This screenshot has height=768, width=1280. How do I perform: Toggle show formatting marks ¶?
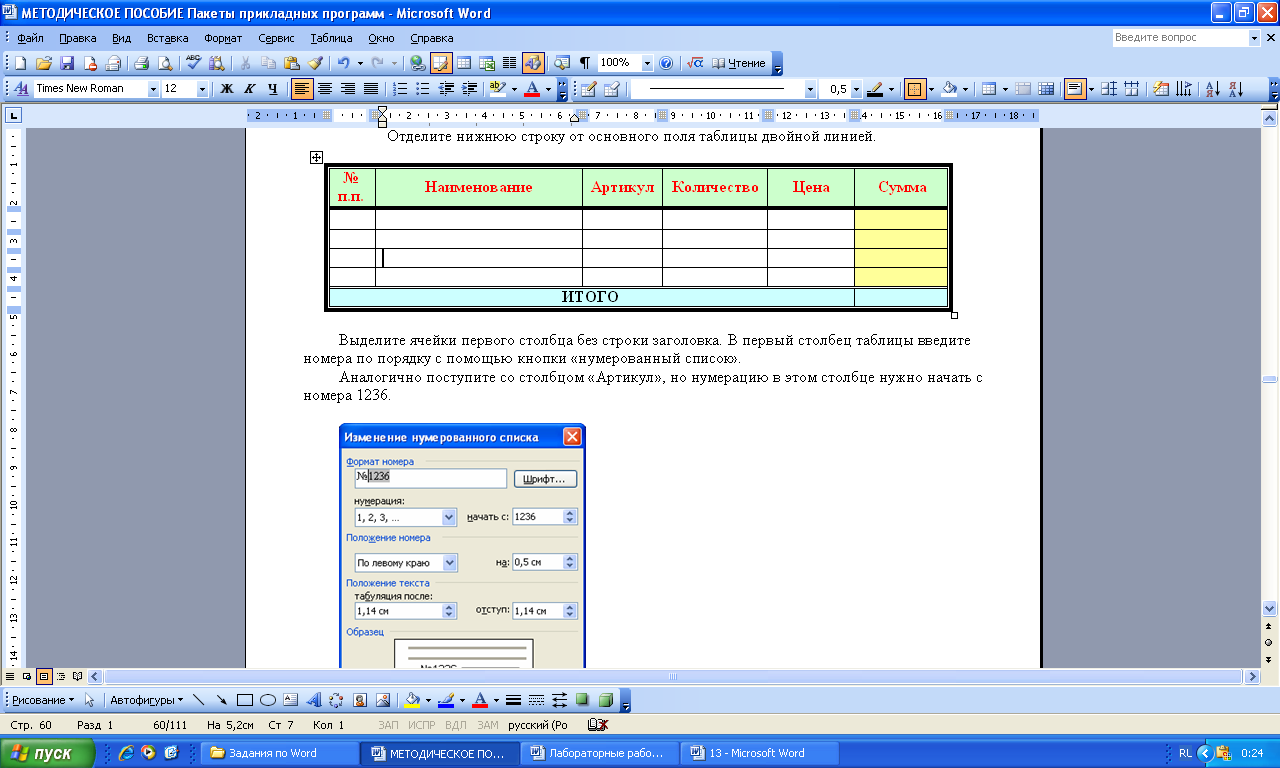(x=585, y=63)
